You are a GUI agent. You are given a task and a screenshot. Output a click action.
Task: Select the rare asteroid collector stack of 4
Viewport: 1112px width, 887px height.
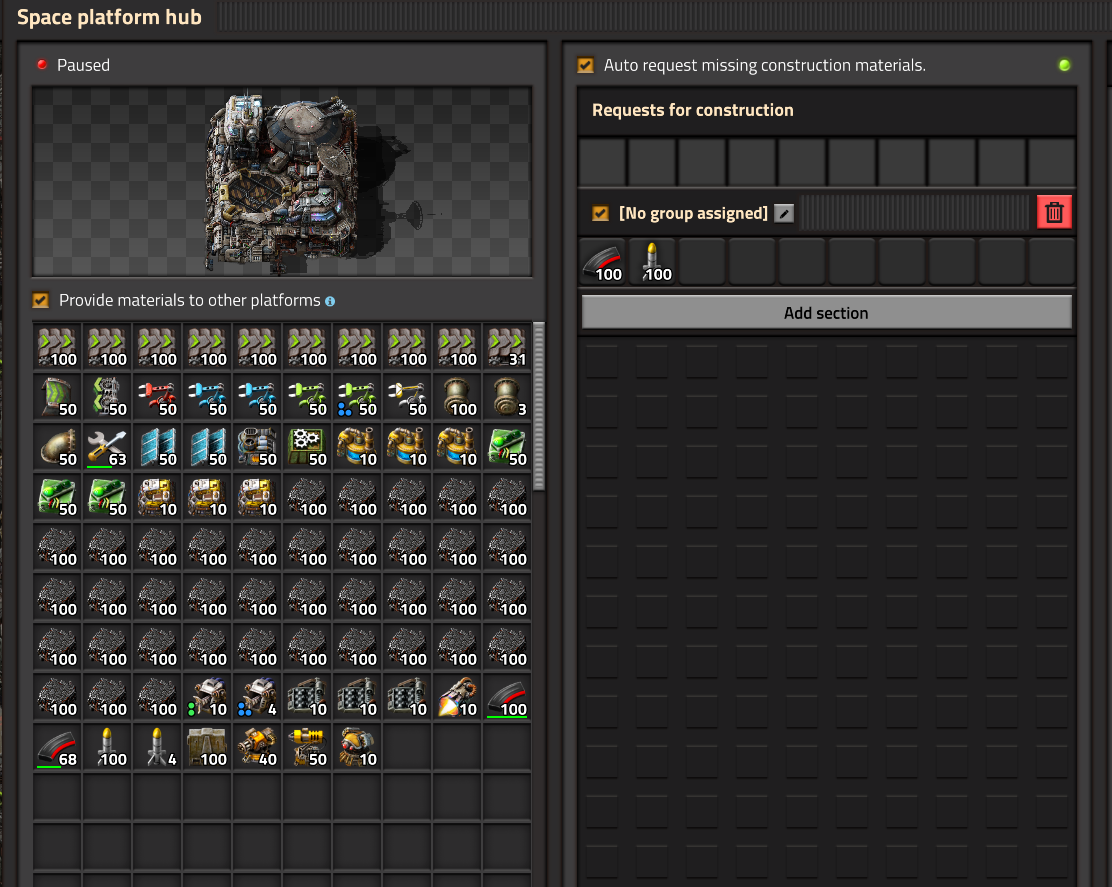click(257, 697)
